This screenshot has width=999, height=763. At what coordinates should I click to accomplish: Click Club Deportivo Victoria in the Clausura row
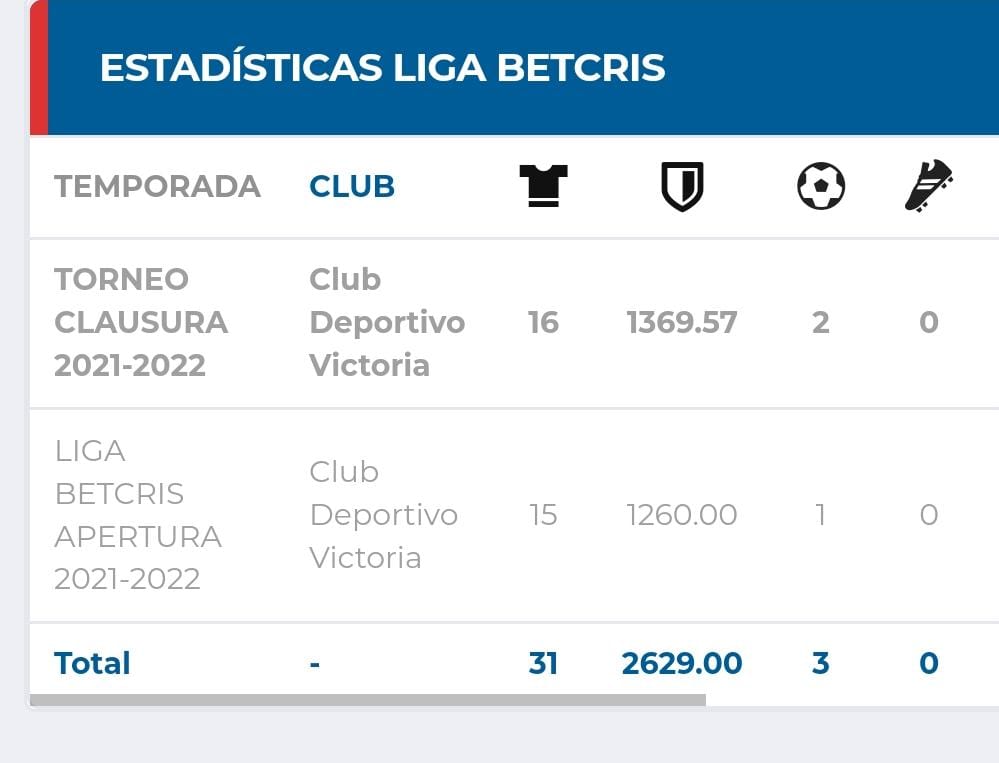[x=387, y=322]
